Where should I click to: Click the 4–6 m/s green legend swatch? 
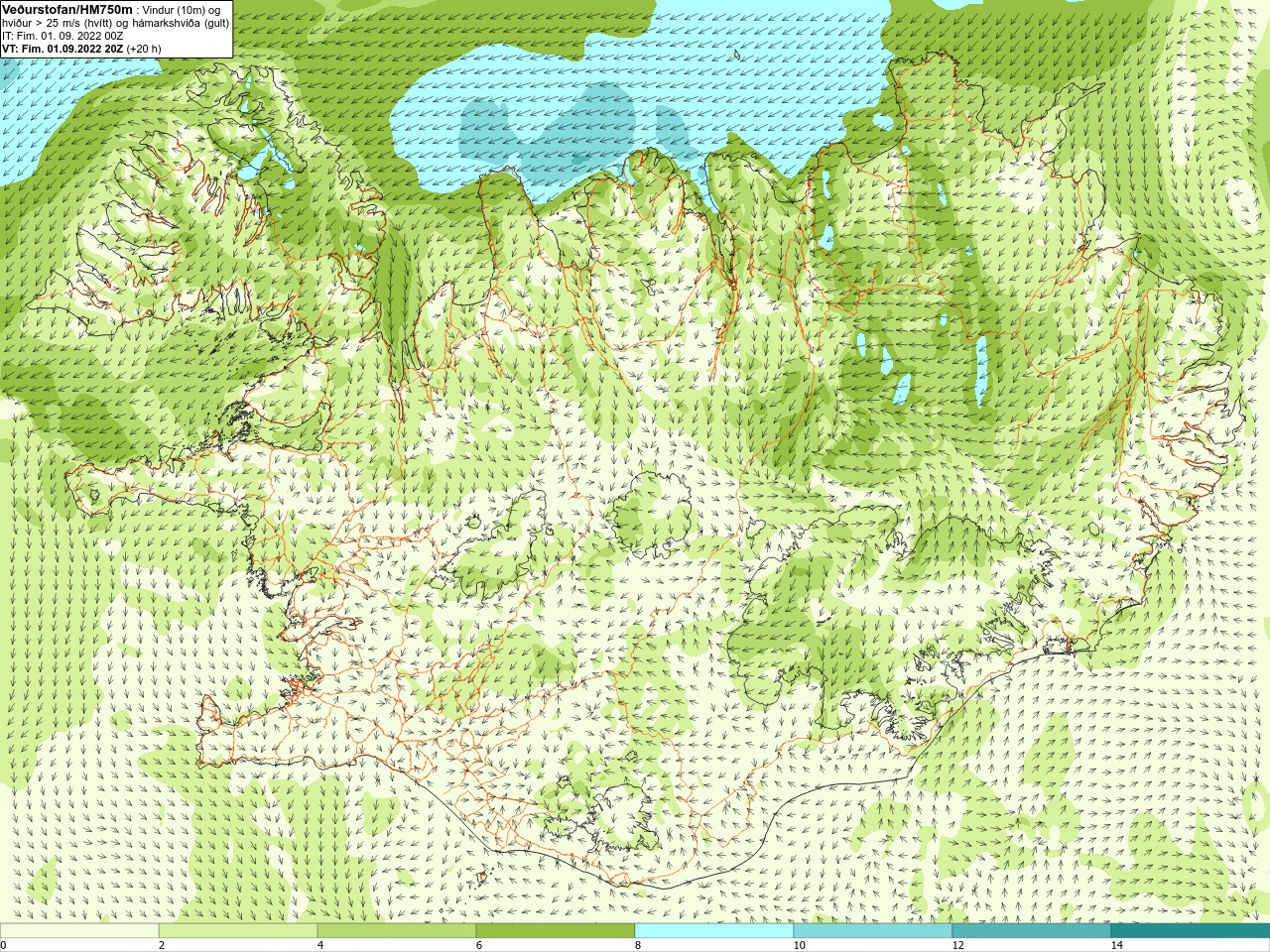397,931
